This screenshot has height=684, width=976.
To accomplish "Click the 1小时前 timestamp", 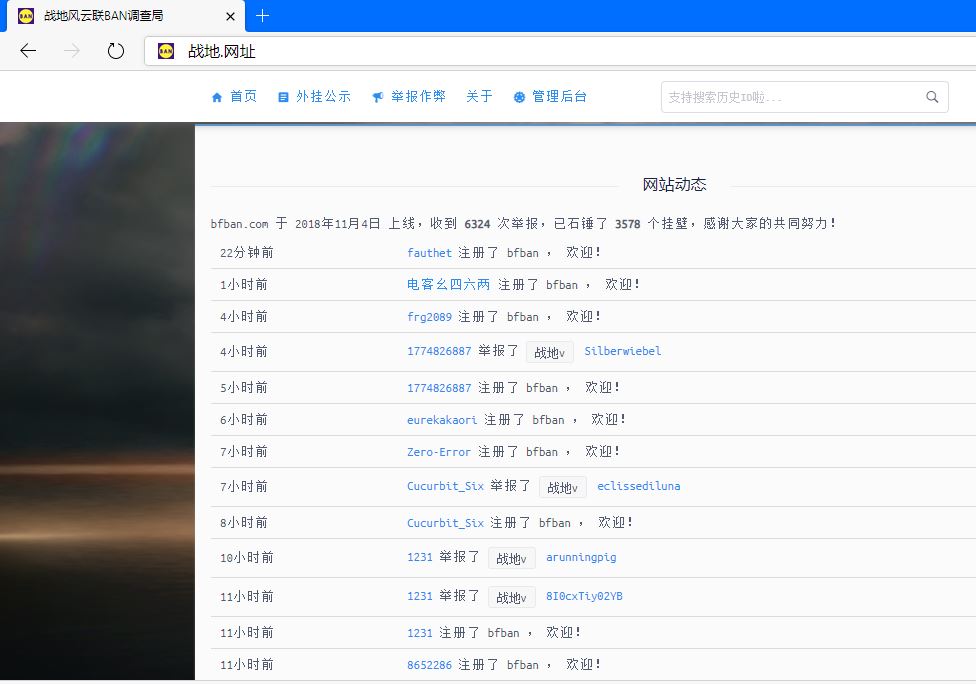I will click(x=243, y=284).
